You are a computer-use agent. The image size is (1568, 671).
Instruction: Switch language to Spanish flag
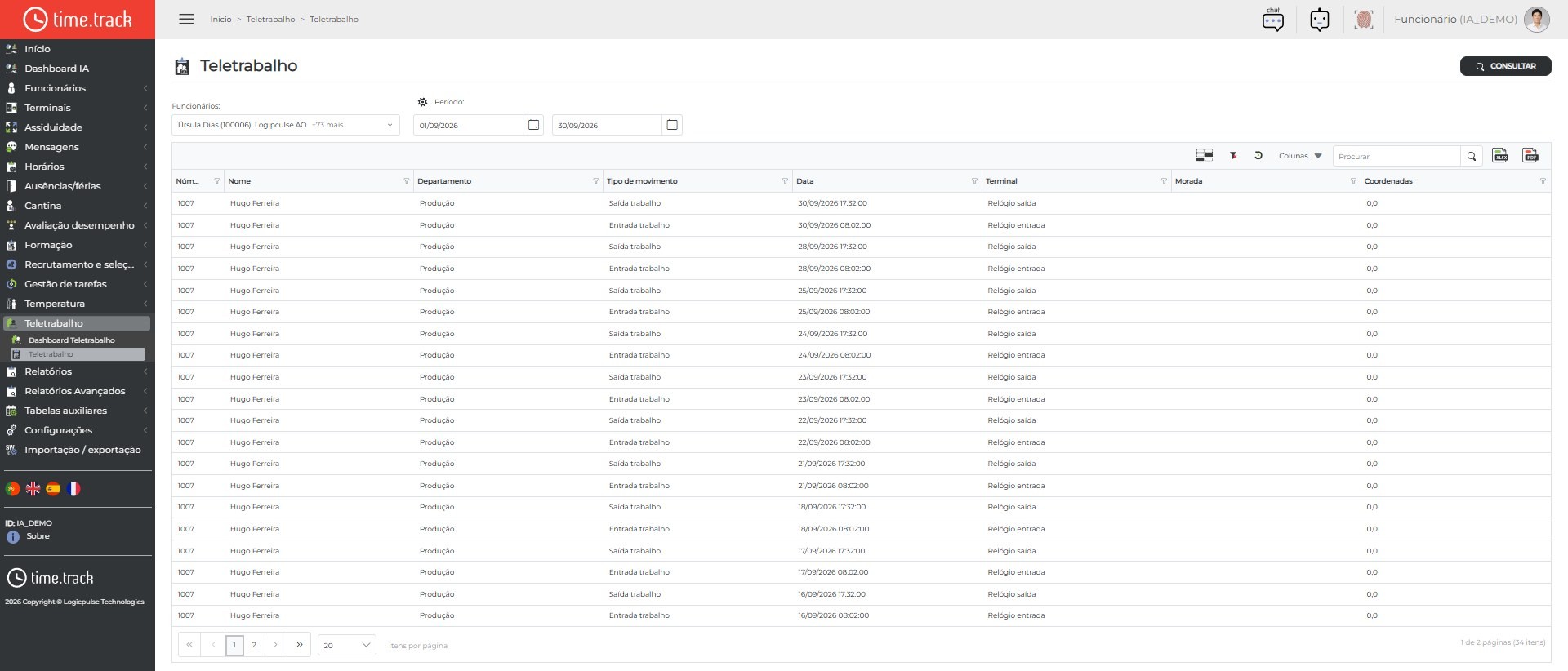(53, 489)
